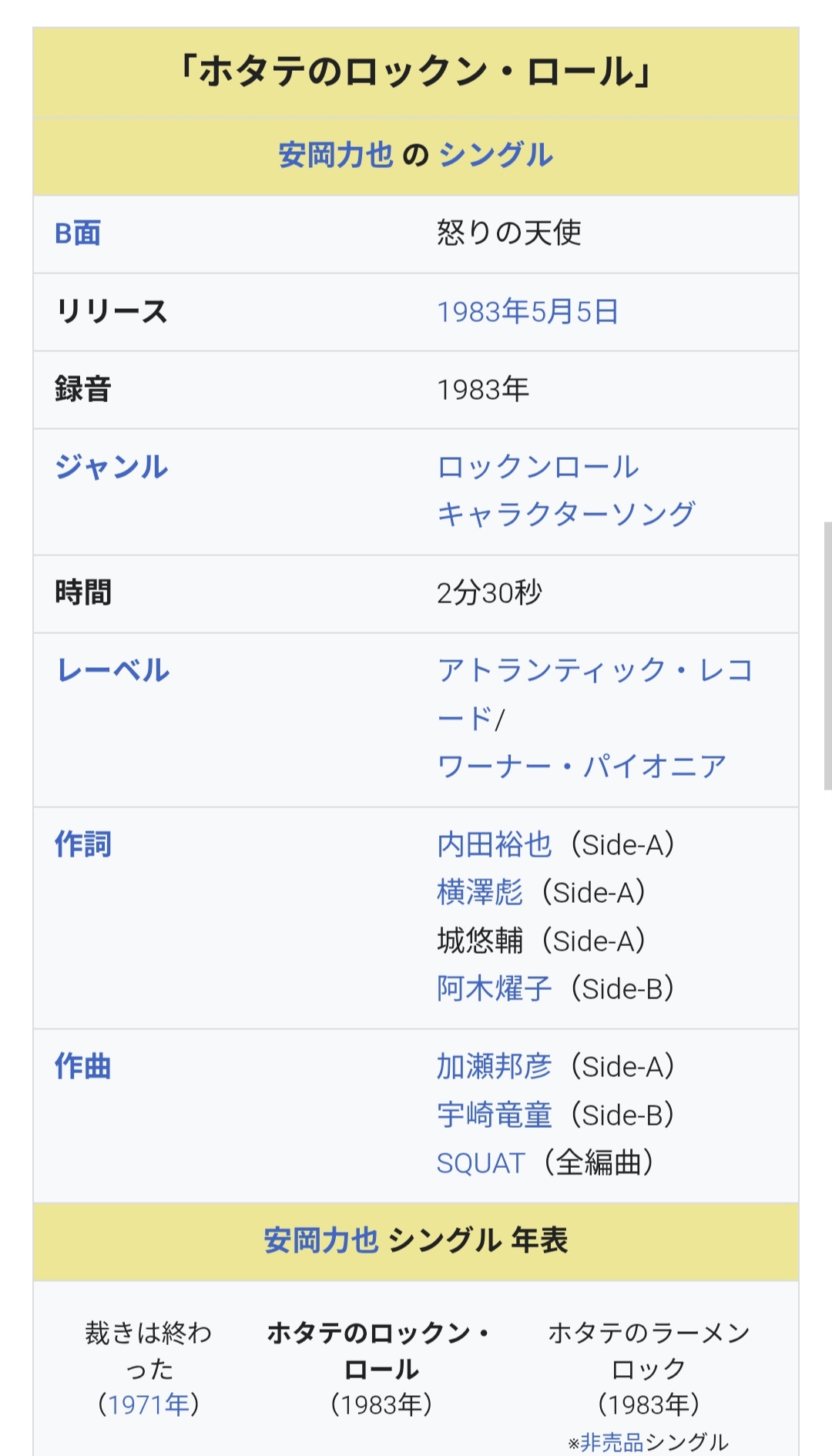Screen dimensions: 832x1456
Task: Open the シングル link in header
Action: (x=496, y=156)
